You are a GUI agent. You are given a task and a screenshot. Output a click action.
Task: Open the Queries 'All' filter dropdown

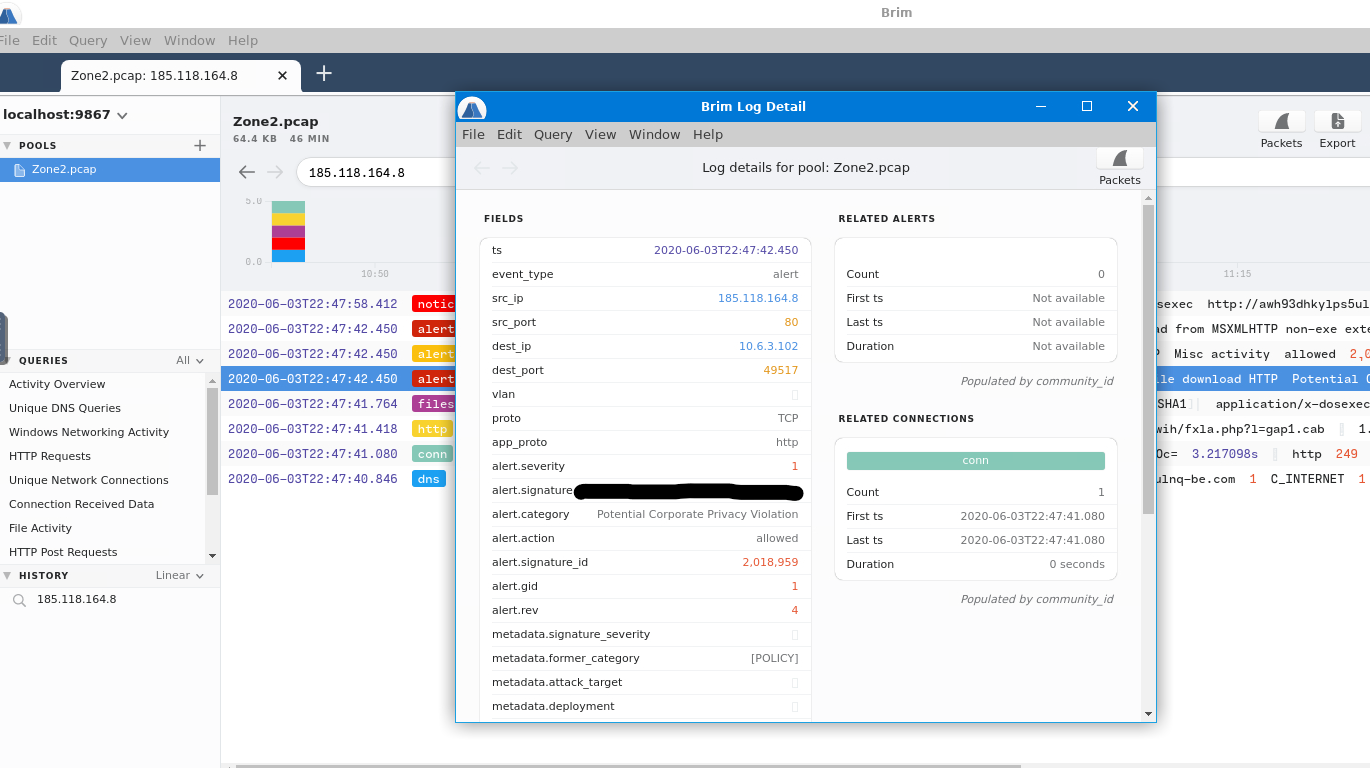tap(190, 361)
